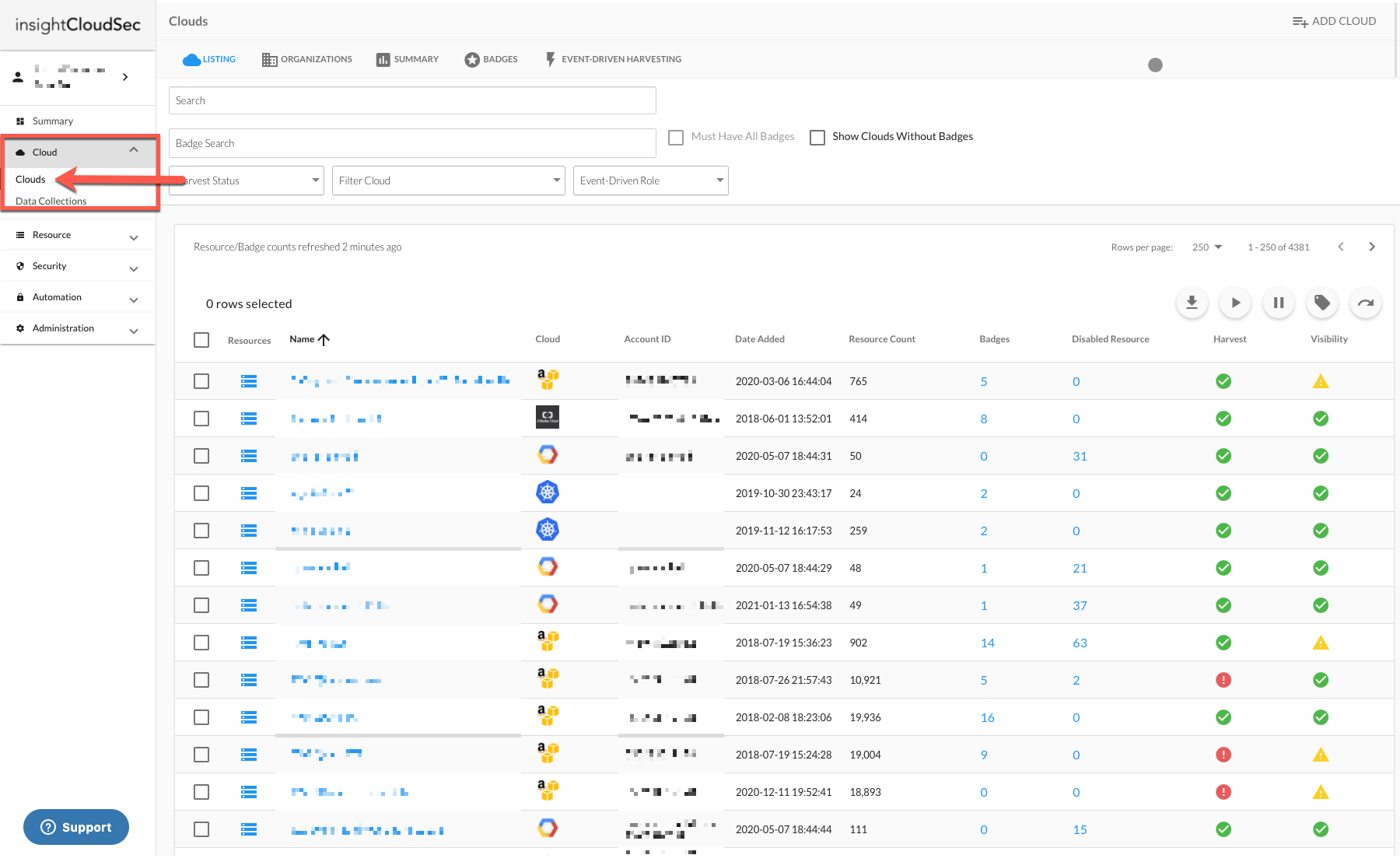
Task: Open the Filter Cloud dropdown
Action: click(449, 180)
